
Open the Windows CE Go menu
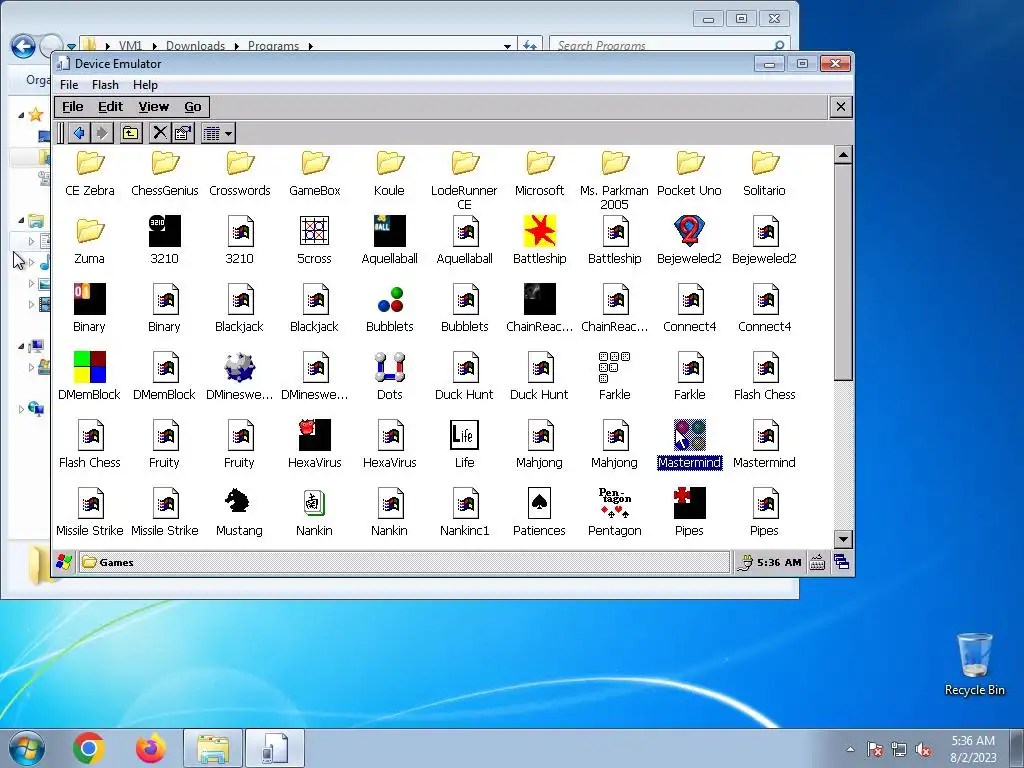193,106
